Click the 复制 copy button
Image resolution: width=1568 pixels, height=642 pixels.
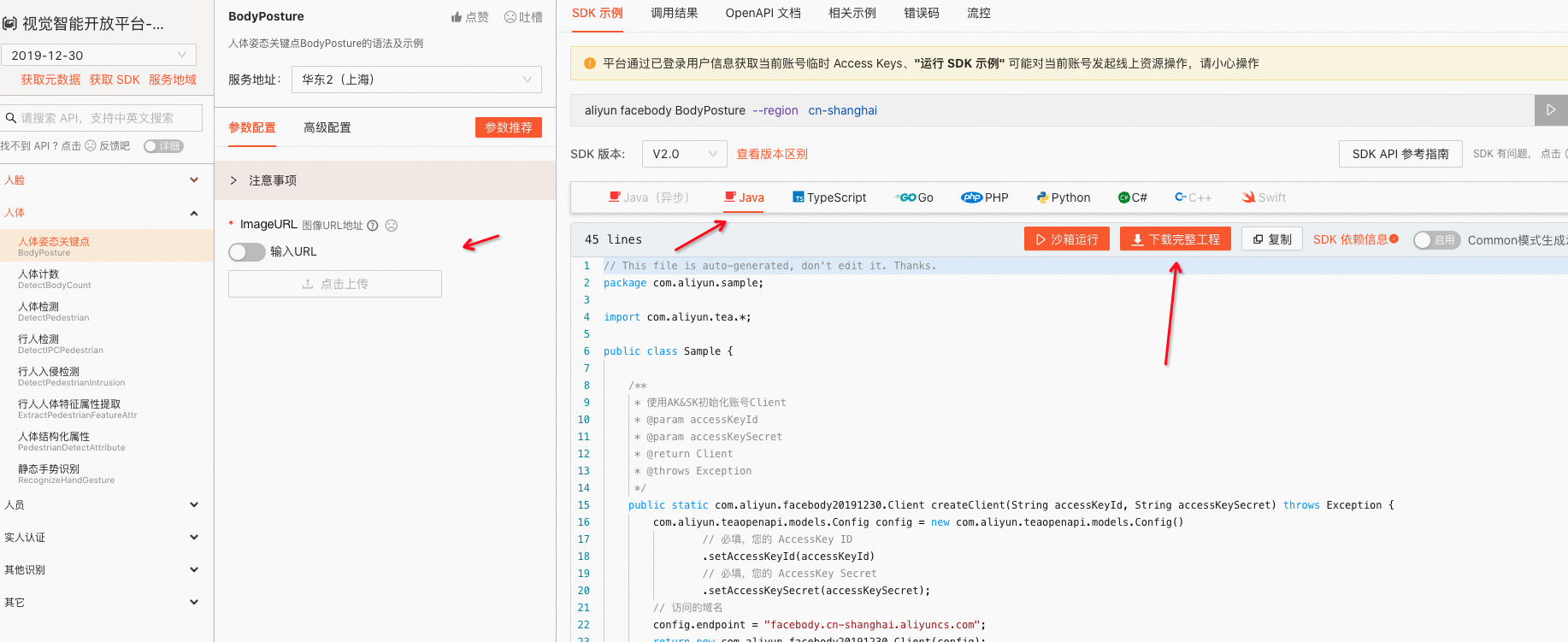click(1272, 239)
